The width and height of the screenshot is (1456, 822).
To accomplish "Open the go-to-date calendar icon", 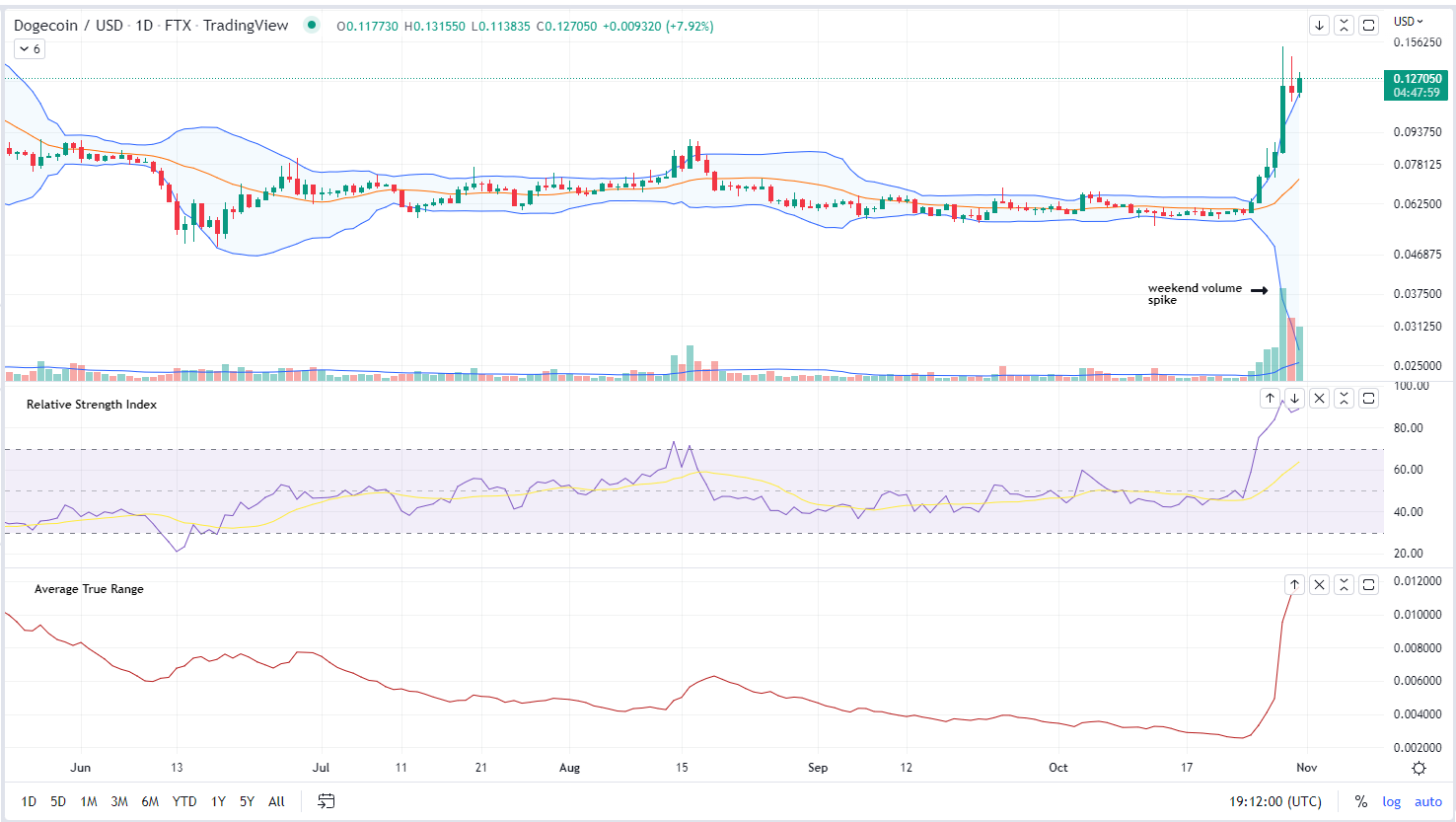I will tap(326, 801).
